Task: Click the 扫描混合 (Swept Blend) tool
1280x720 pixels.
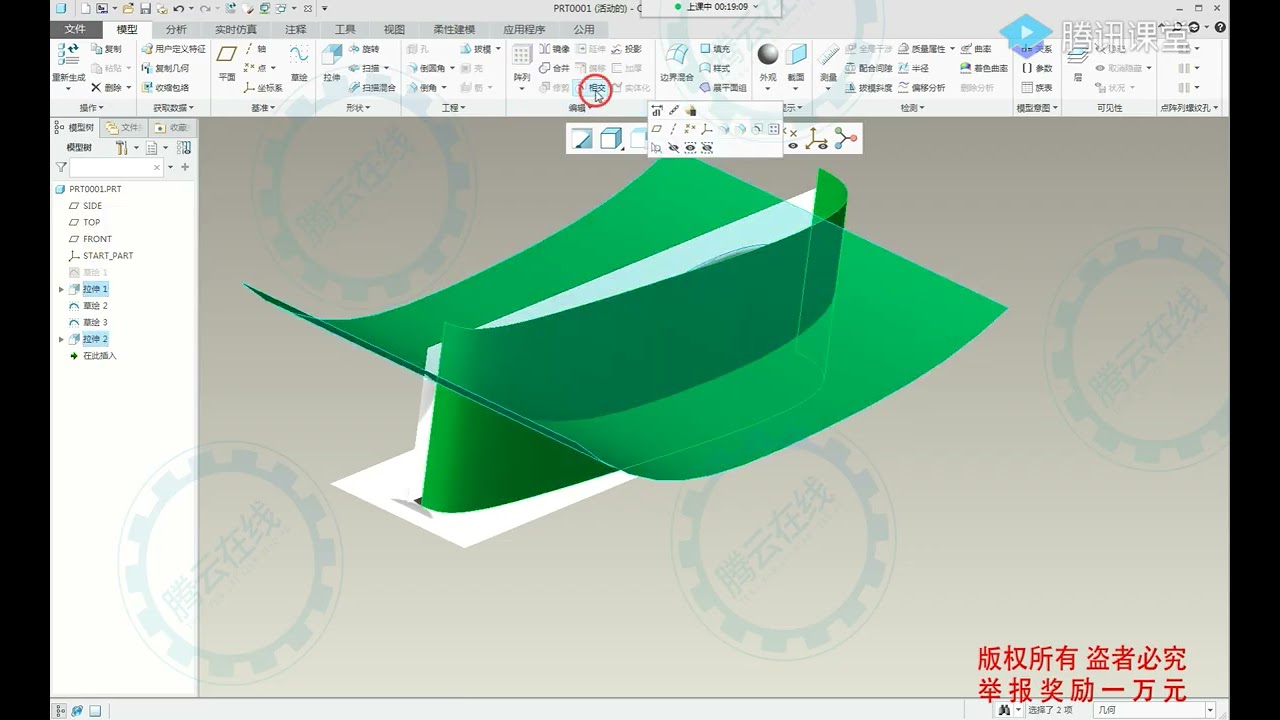Action: [372, 88]
